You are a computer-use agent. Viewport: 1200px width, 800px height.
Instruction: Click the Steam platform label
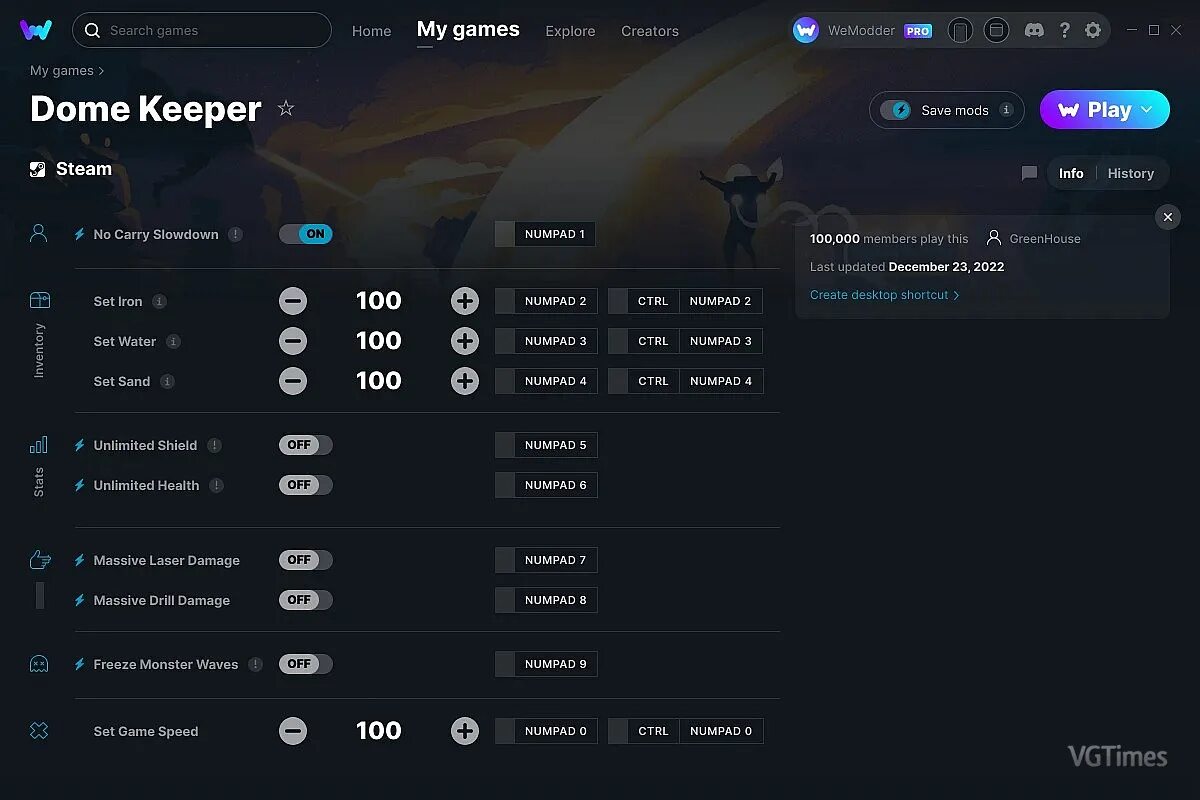[71, 169]
